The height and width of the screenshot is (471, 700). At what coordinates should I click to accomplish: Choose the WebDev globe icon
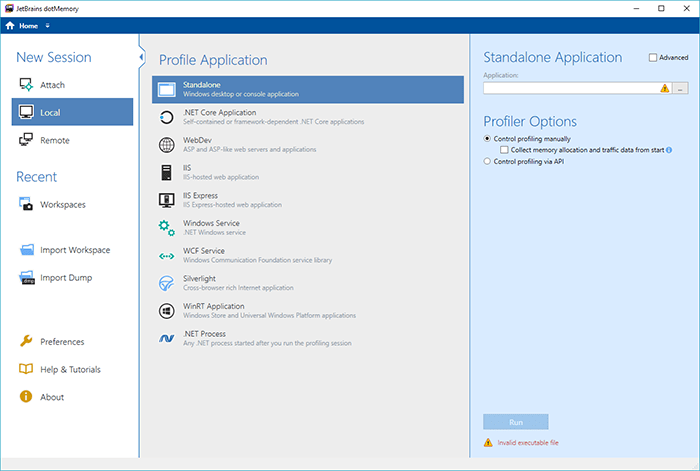click(x=167, y=145)
